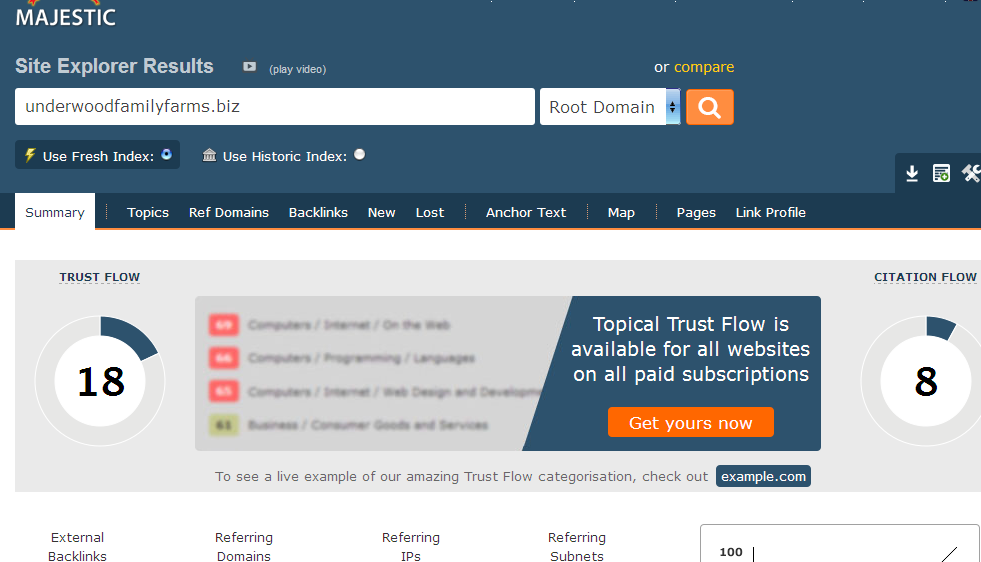Click the Referring Subnets label
Image resolution: width=981 pixels, height=562 pixels.
pyautogui.click(x=577, y=546)
